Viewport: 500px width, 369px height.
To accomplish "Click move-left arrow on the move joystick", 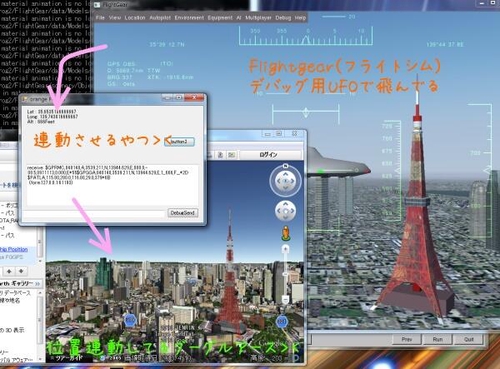I will pyautogui.click(x=279, y=211).
